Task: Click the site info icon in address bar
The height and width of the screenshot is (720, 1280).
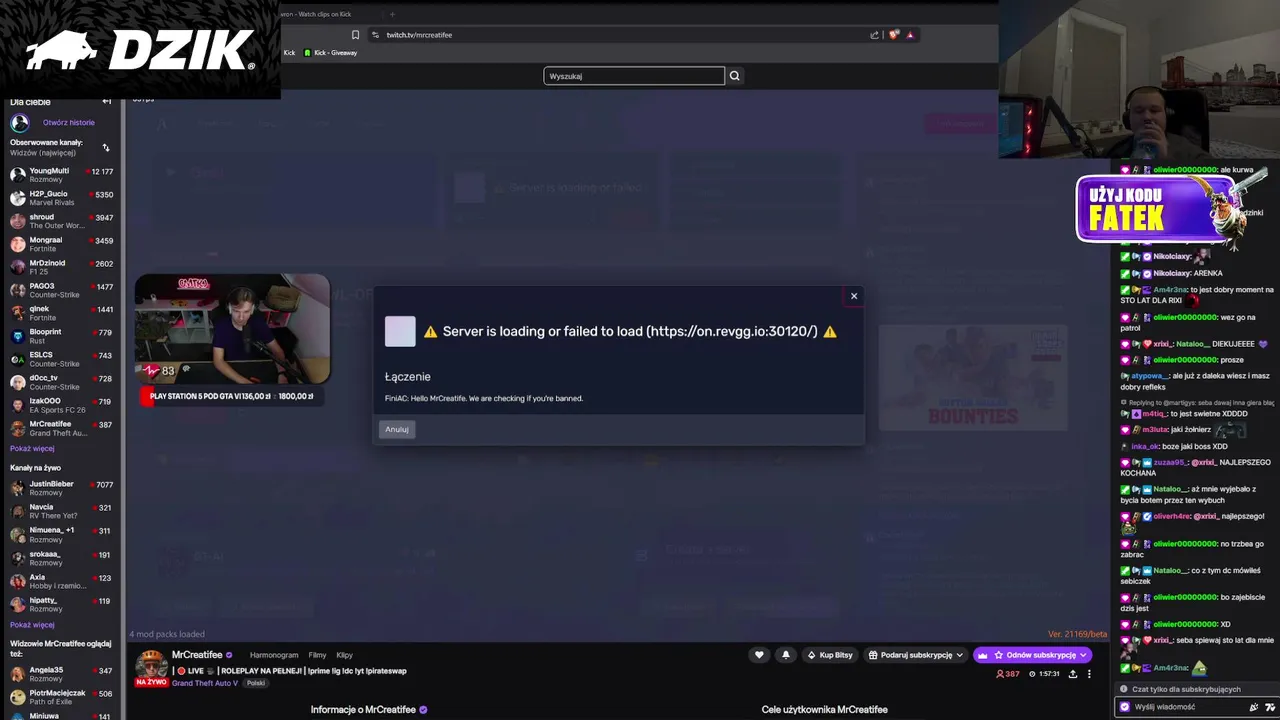Action: [x=375, y=35]
